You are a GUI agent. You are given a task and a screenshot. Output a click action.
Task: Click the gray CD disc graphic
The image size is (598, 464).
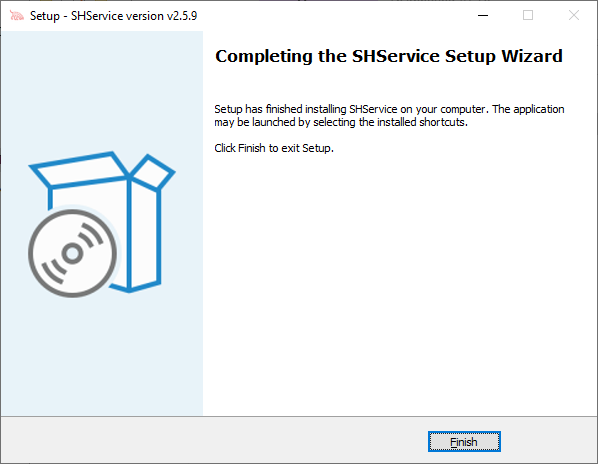pos(72,253)
